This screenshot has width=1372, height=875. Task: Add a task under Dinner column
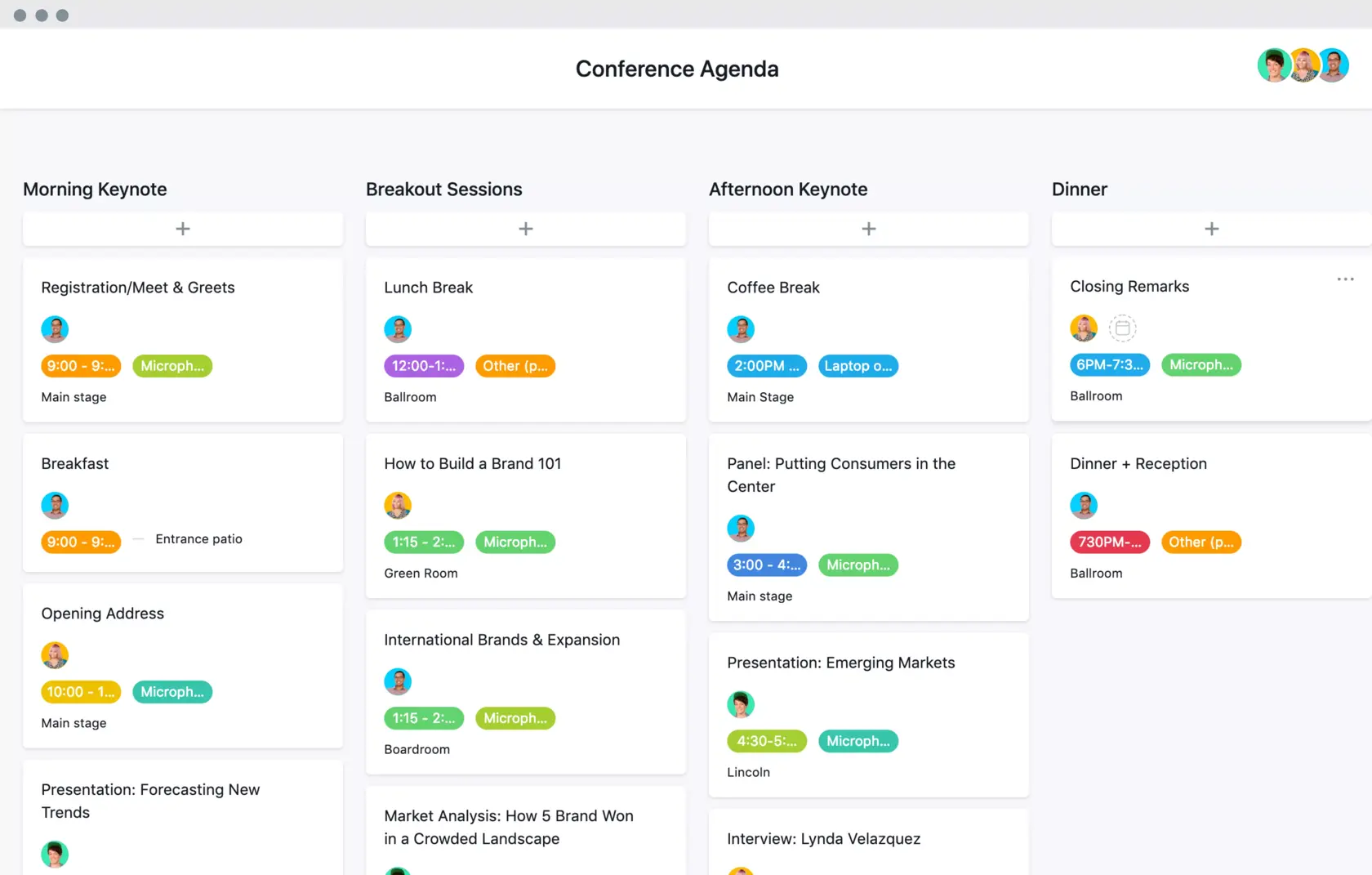point(1212,229)
